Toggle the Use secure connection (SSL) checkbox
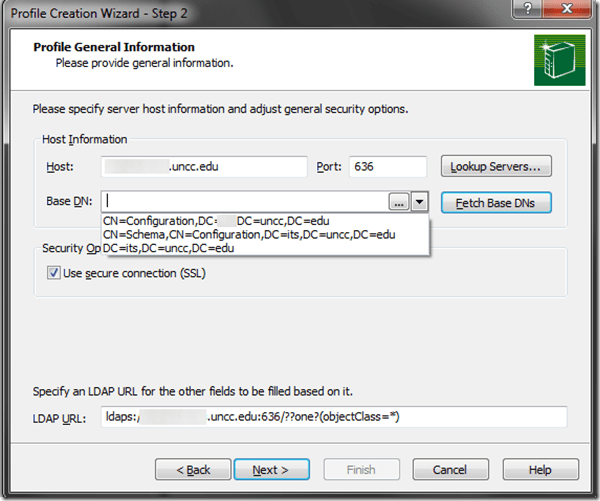Image resolution: width=600 pixels, height=501 pixels. click(x=54, y=273)
